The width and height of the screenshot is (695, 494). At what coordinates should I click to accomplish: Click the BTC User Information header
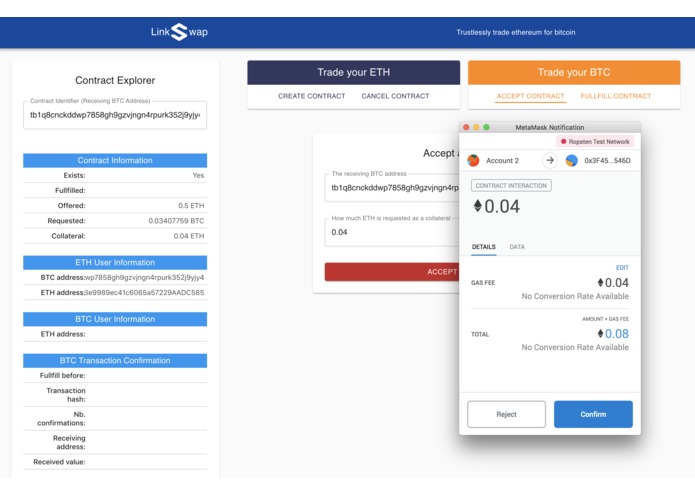coord(115,319)
